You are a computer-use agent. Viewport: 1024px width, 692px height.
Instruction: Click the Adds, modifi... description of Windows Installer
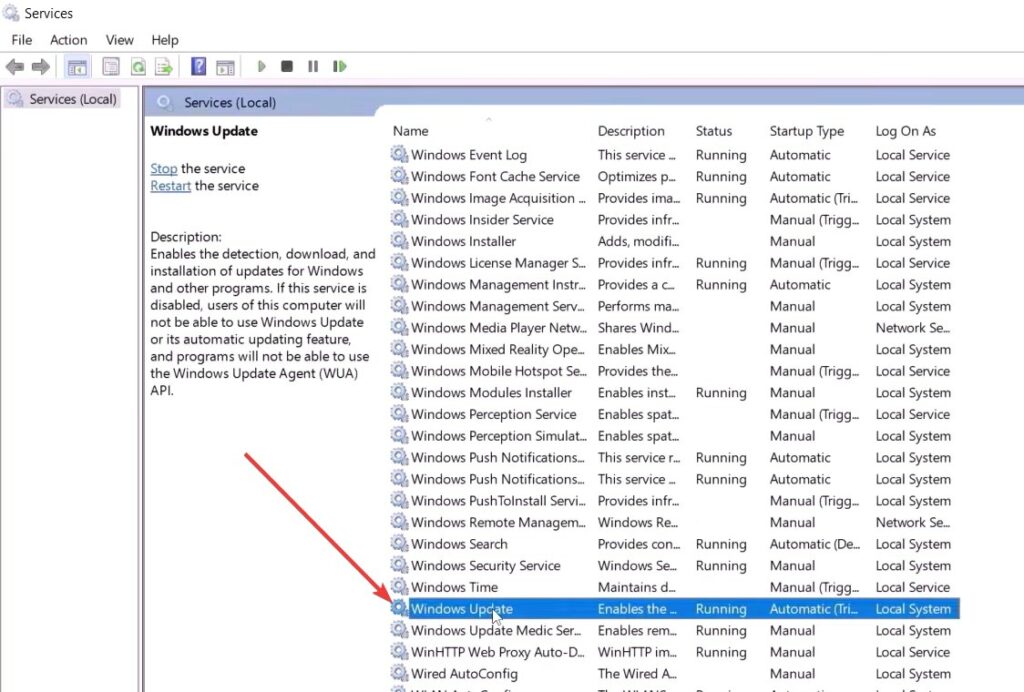click(x=638, y=242)
